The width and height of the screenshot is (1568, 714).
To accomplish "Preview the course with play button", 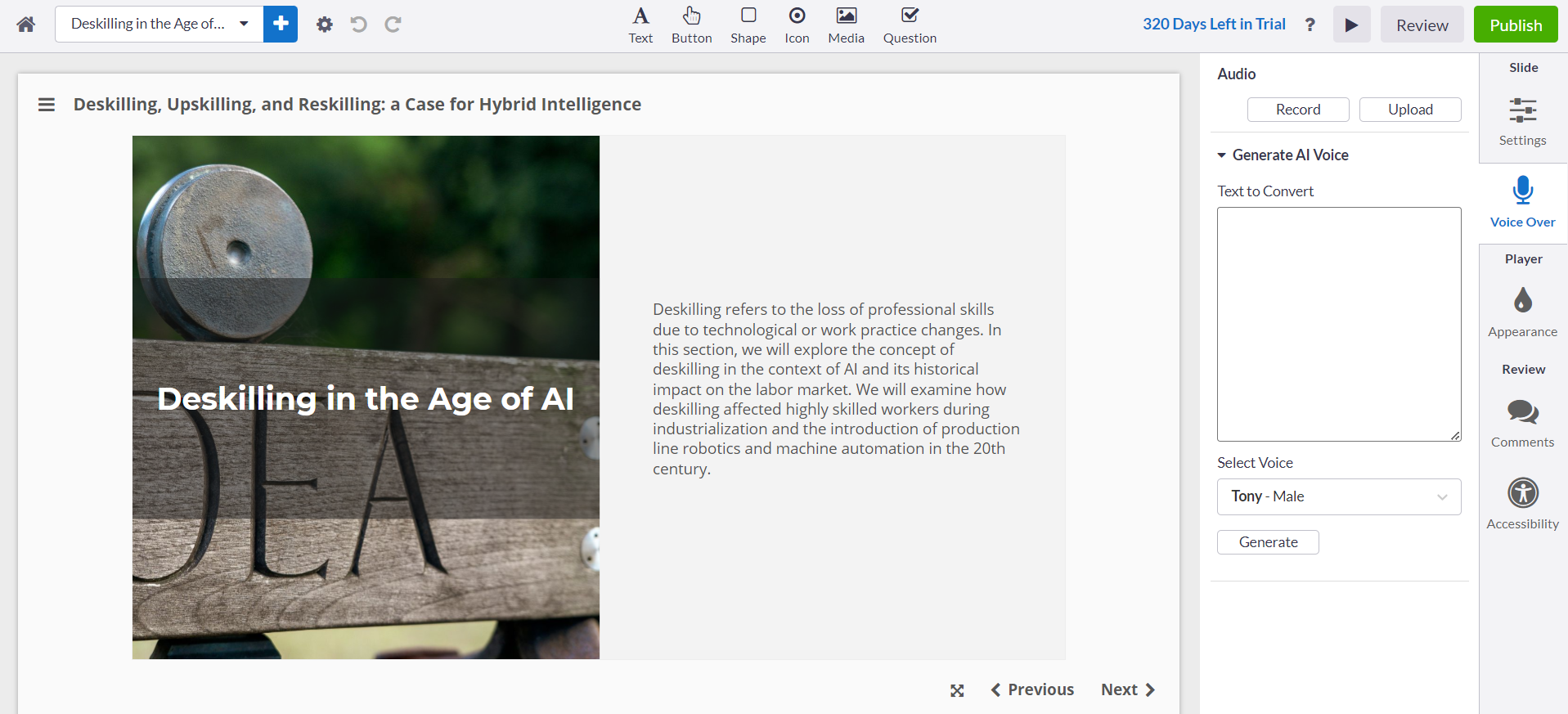I will point(1351,25).
